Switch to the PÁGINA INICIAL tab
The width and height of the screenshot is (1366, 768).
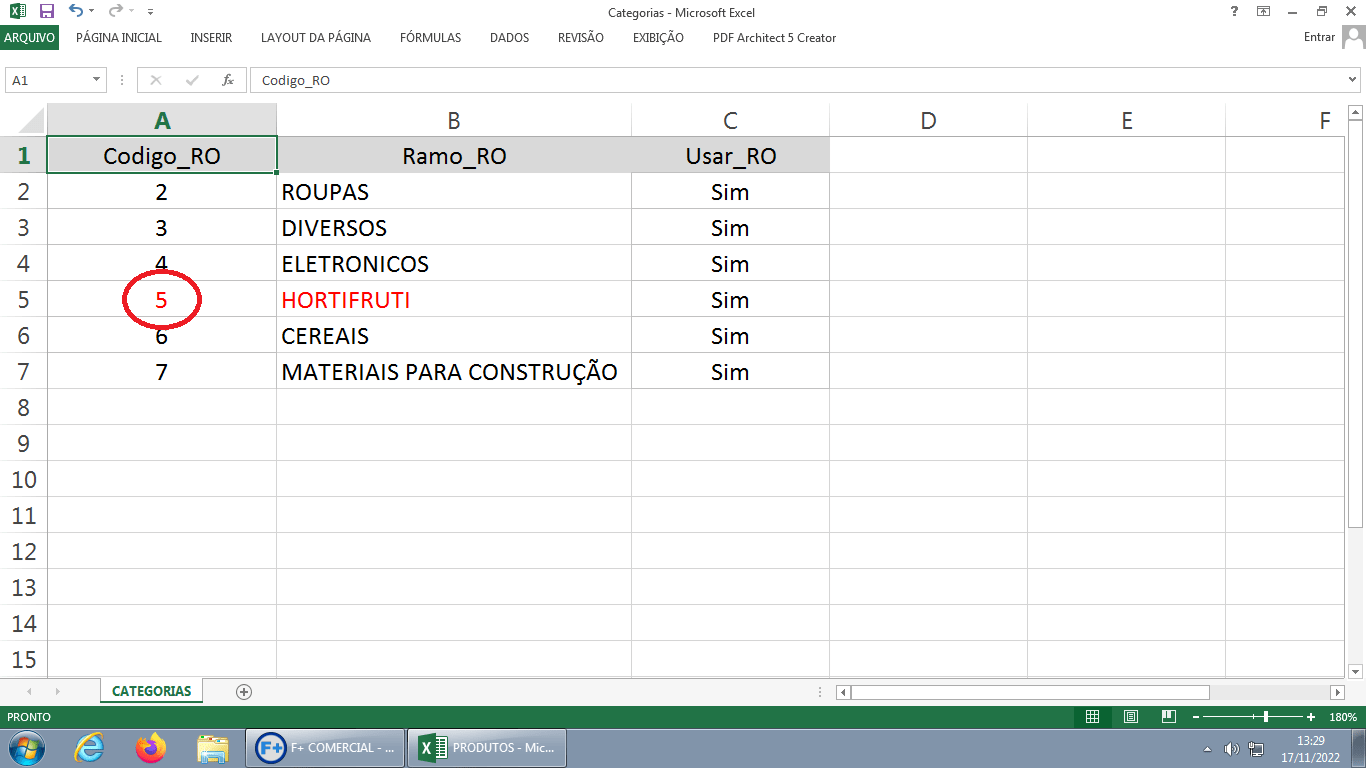click(x=119, y=37)
